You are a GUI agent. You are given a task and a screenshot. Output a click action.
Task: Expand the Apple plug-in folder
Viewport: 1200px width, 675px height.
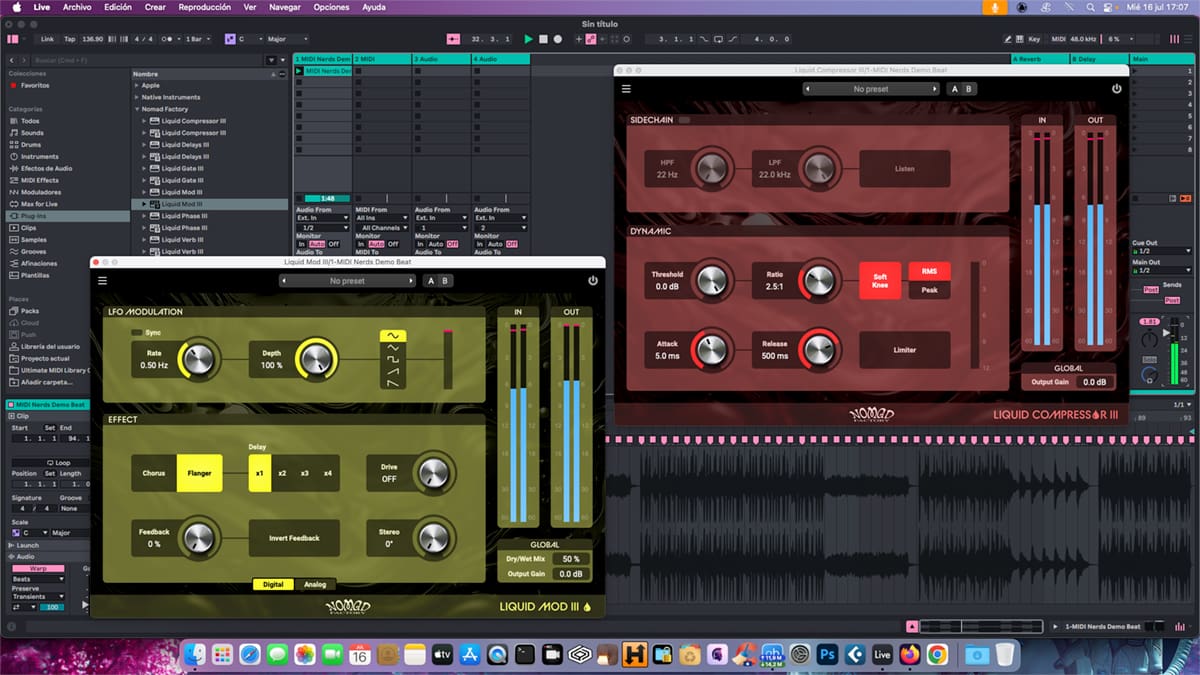coord(136,85)
